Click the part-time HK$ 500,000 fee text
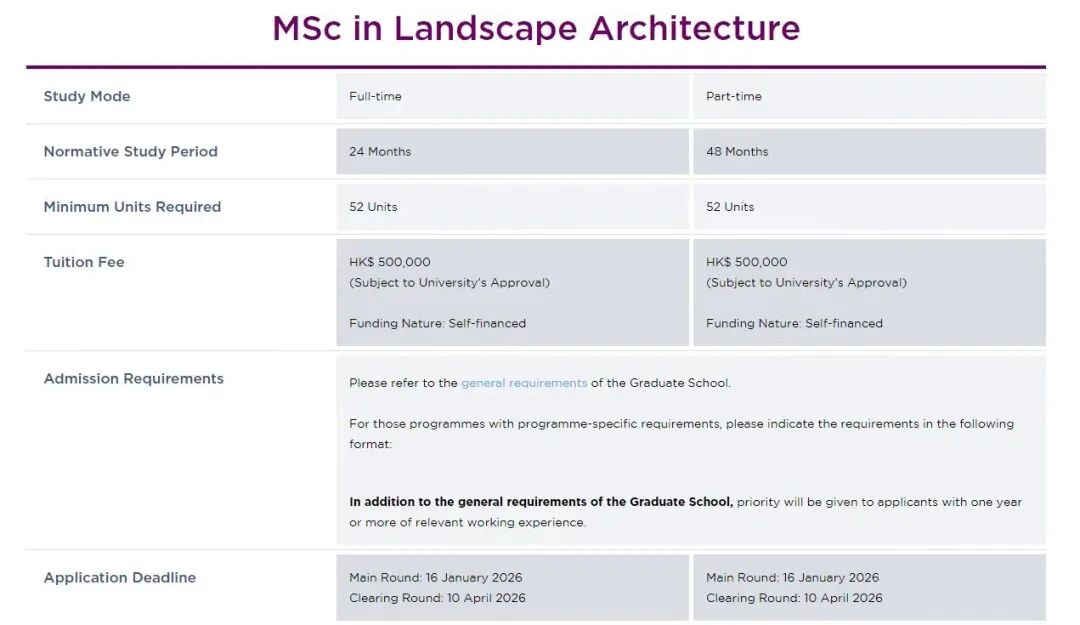This screenshot has width=1080, height=625. click(x=747, y=262)
